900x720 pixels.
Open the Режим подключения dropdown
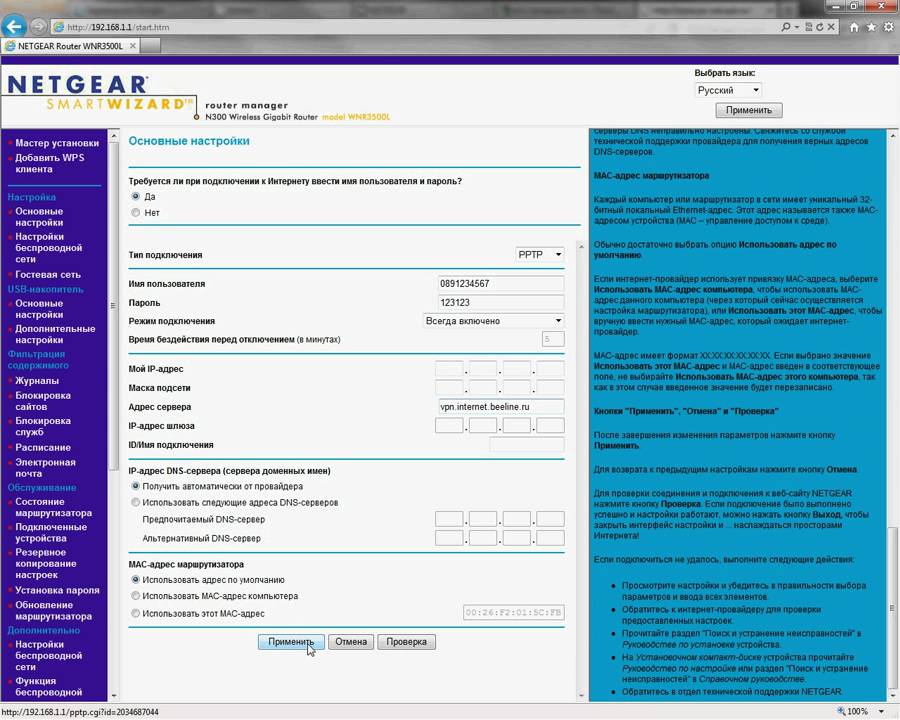[x=494, y=321]
